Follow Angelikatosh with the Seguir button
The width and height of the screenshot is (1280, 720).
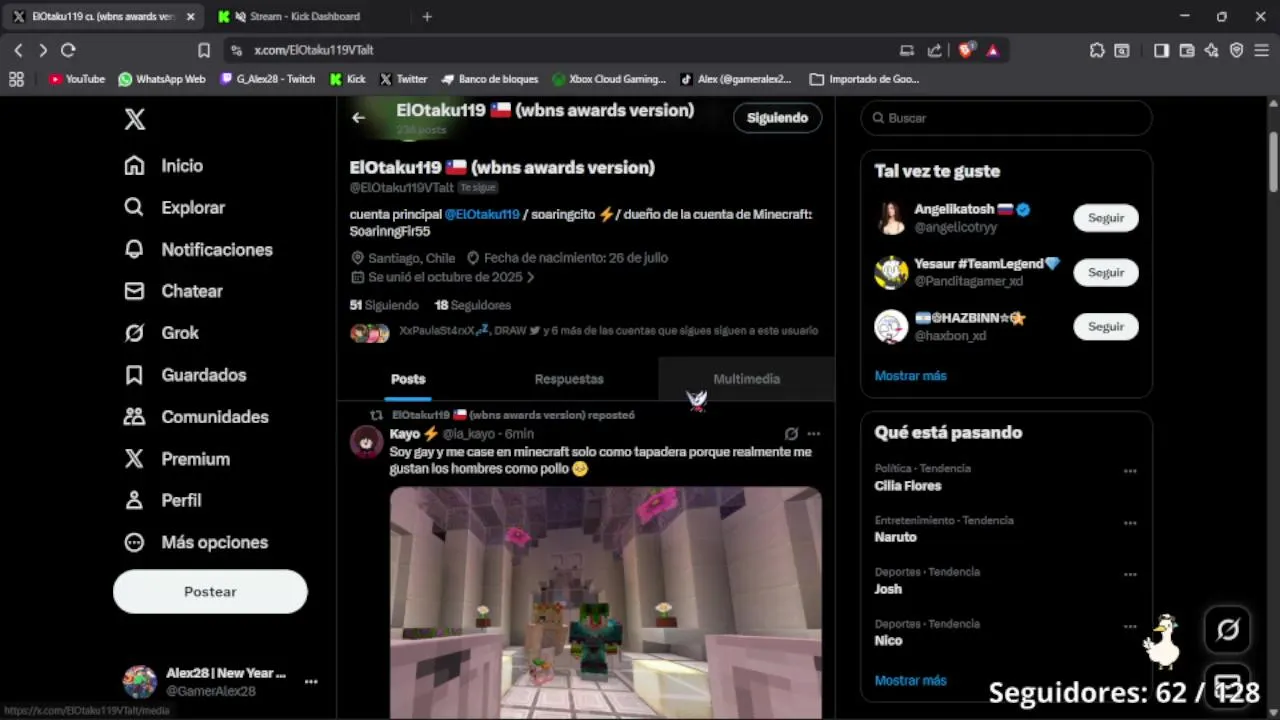point(1106,218)
